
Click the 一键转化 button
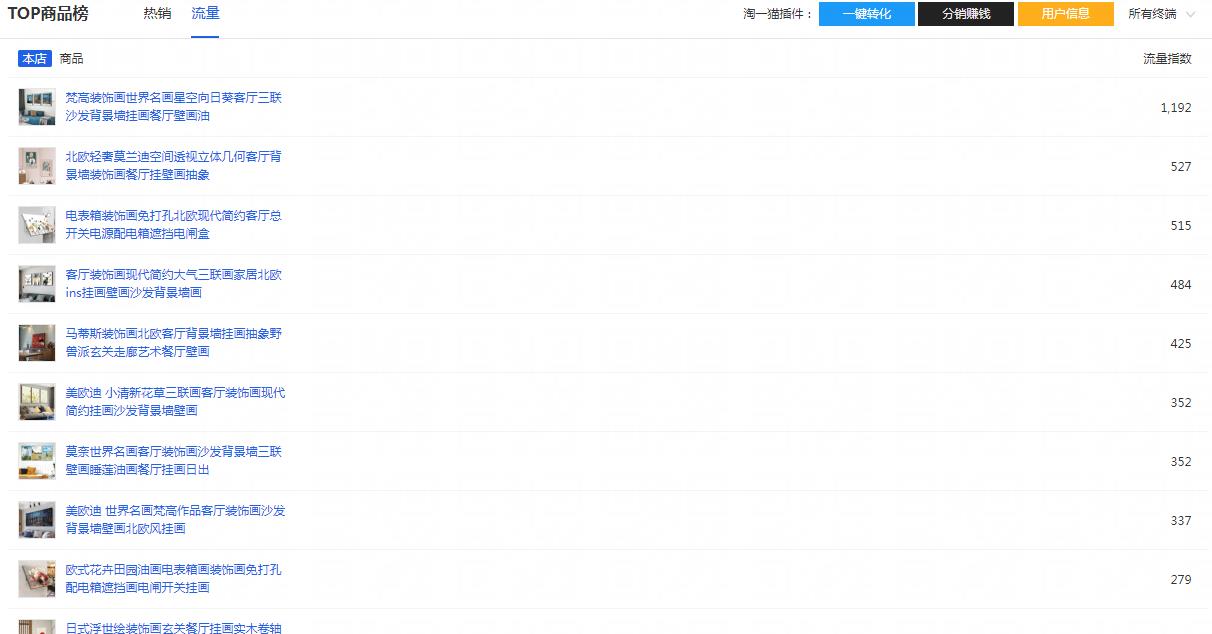pyautogui.click(x=866, y=14)
